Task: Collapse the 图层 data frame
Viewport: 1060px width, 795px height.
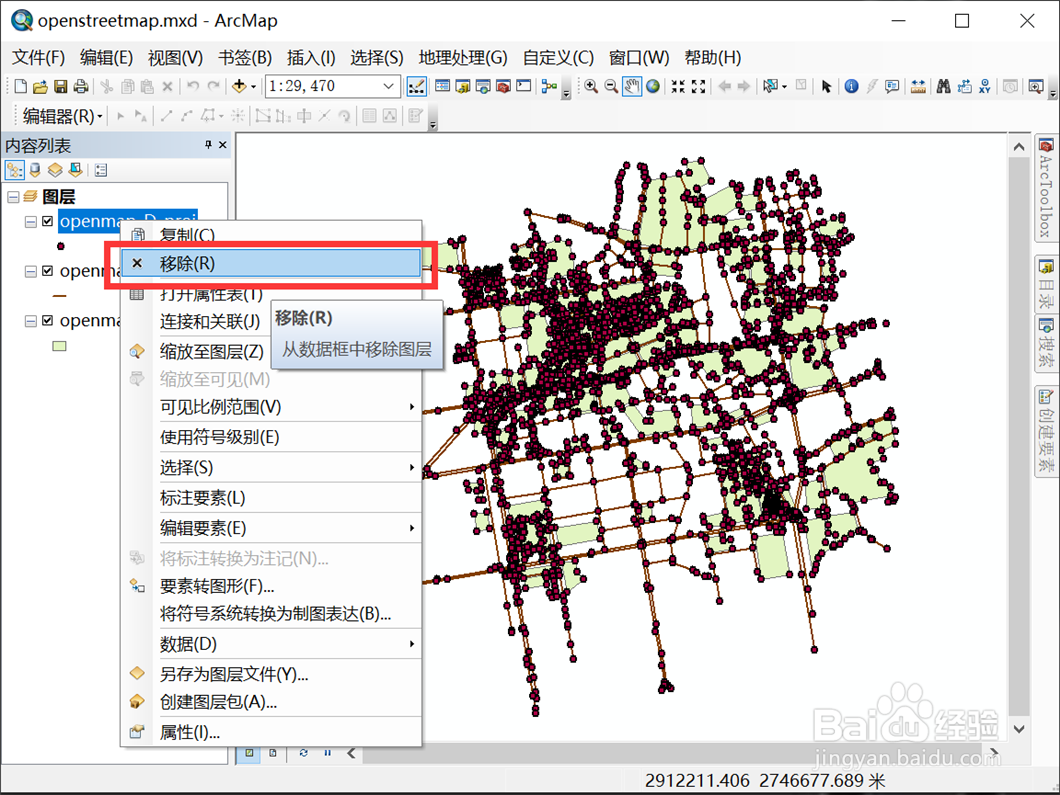Action: (13, 197)
